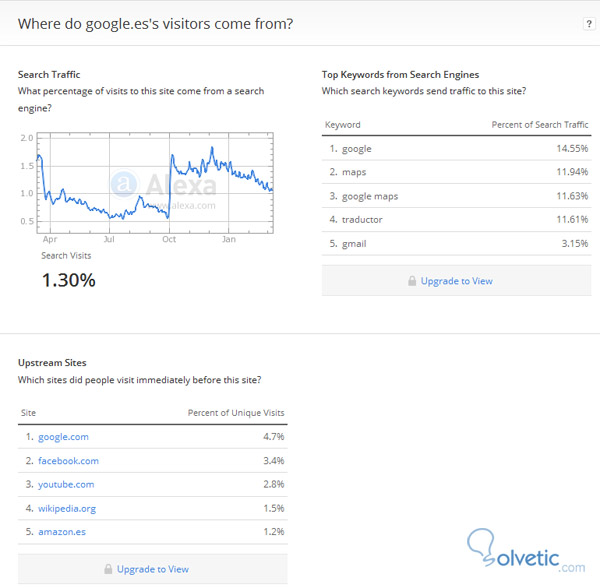Click the Search Traffic line chart
This screenshot has width=600, height=588.
(154, 183)
